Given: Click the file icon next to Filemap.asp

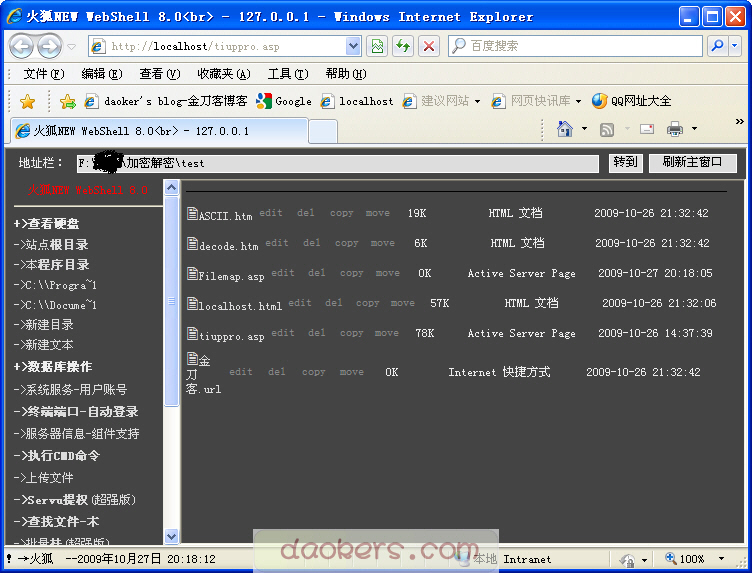Looking at the screenshot, I should pyautogui.click(x=192, y=274).
